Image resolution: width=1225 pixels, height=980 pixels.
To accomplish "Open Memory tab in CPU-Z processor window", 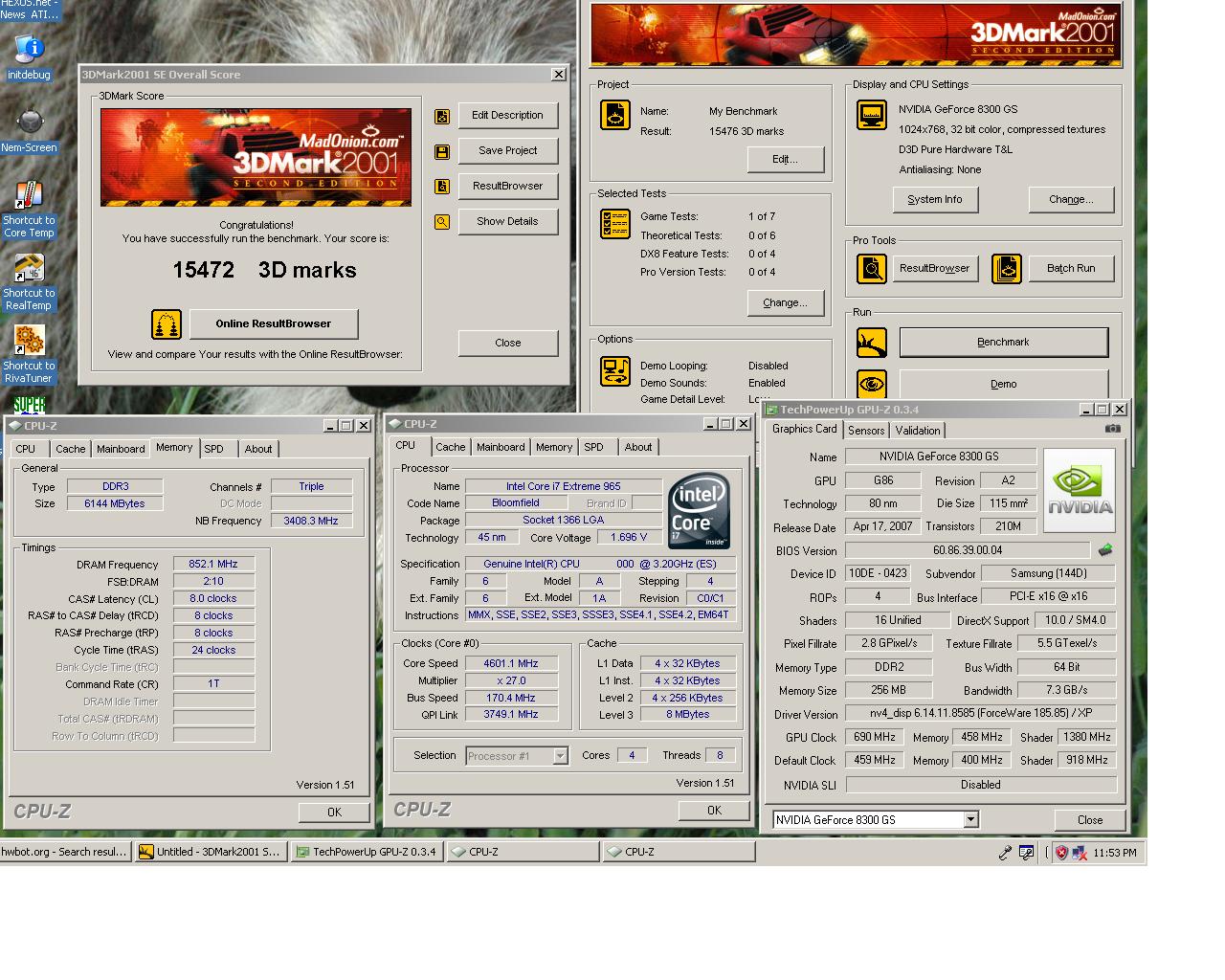I will point(554,447).
